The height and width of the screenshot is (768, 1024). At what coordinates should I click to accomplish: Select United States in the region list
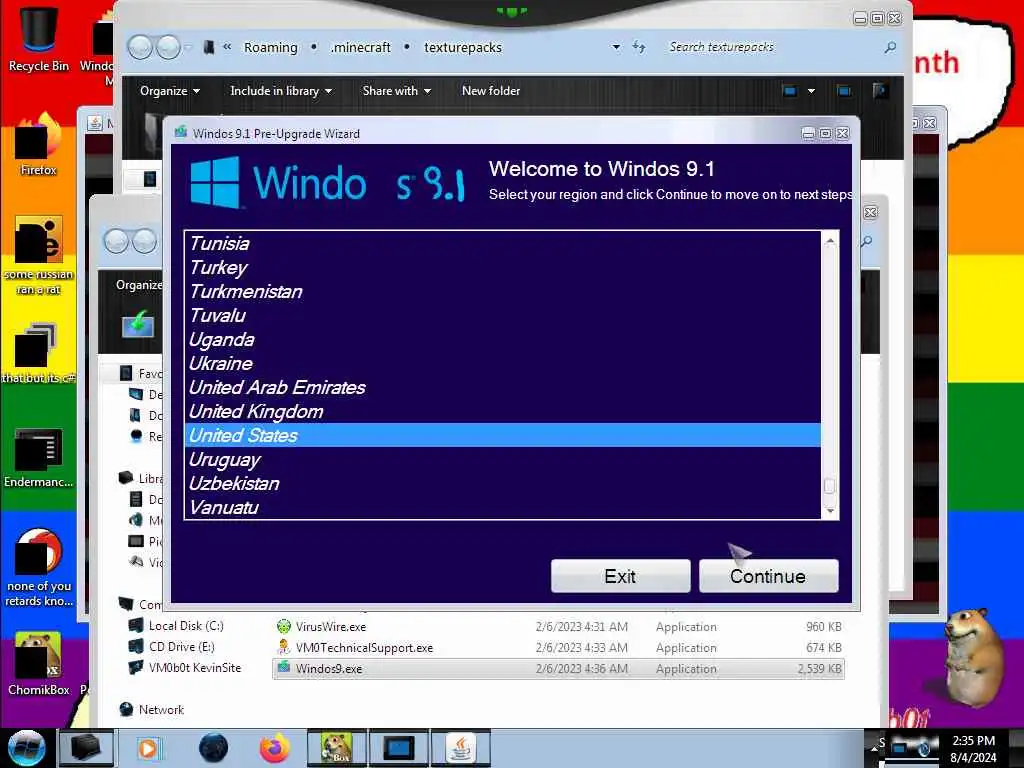coord(502,435)
